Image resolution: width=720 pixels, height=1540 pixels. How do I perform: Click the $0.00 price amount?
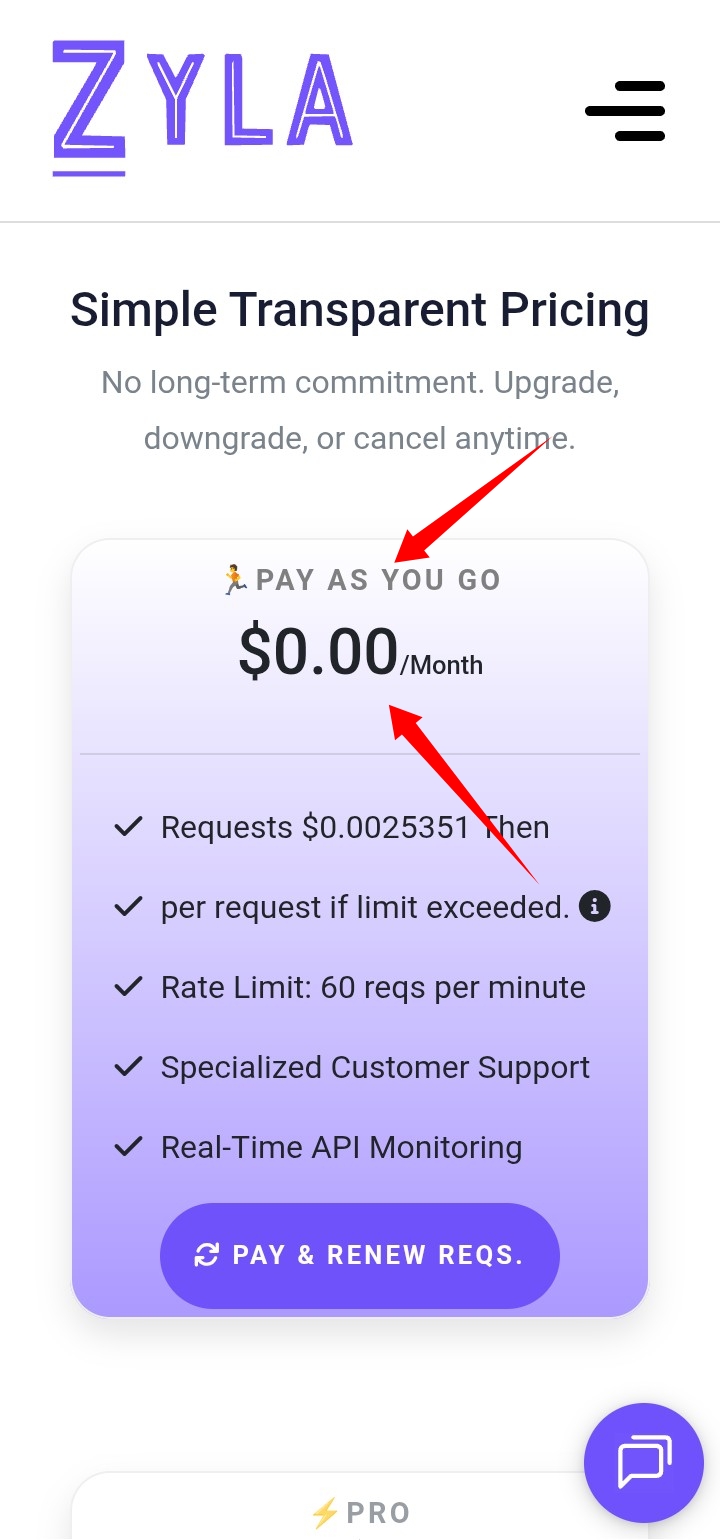[x=318, y=652]
